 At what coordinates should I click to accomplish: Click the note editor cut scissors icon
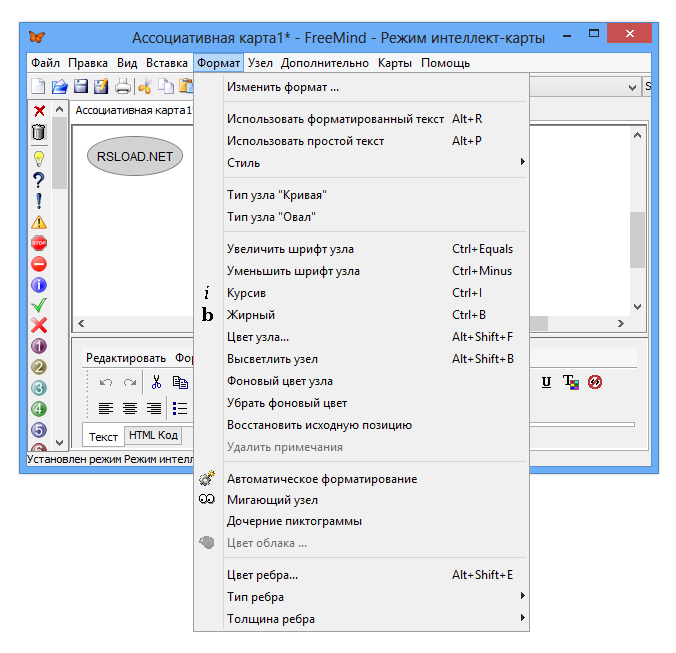[156, 382]
